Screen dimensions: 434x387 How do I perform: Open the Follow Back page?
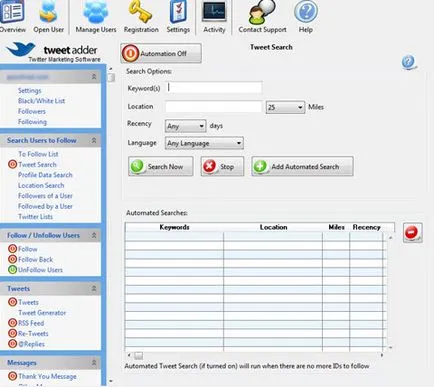pos(36,259)
